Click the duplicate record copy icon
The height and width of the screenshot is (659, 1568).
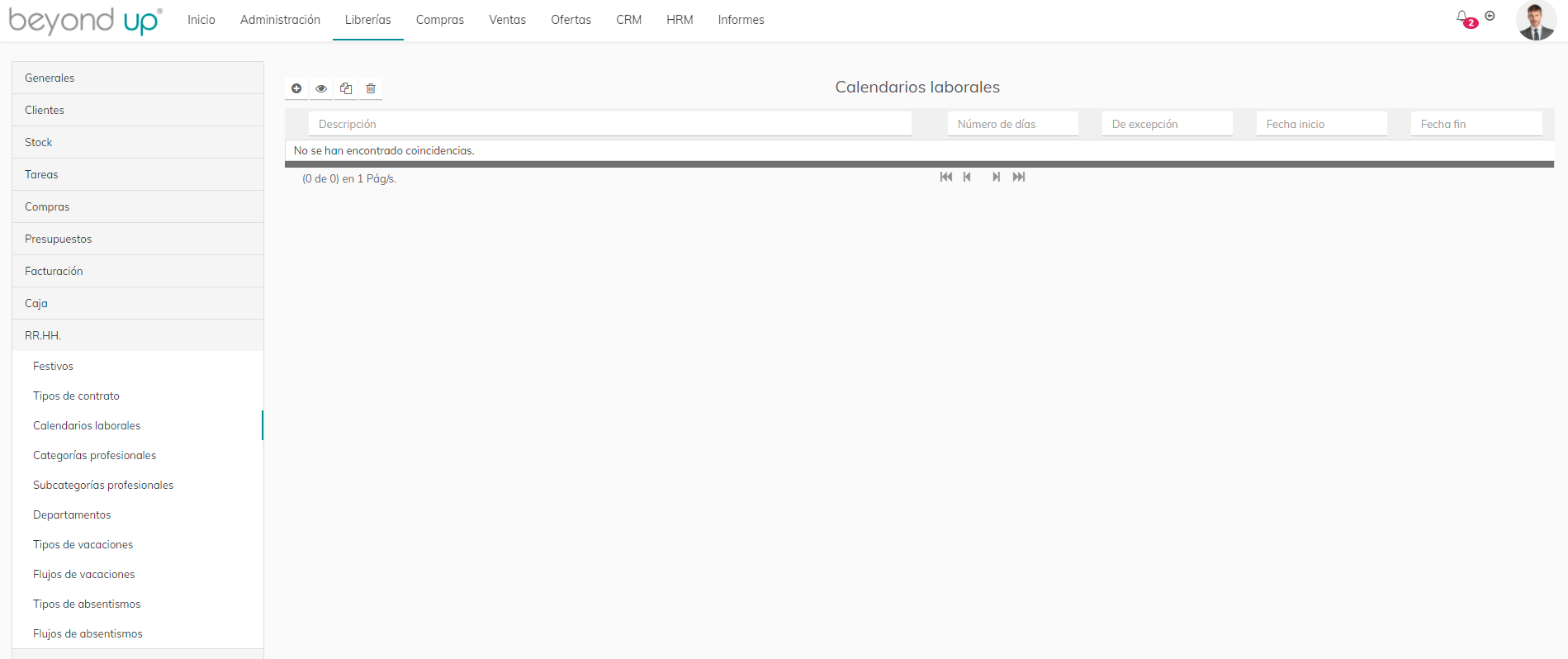point(346,88)
